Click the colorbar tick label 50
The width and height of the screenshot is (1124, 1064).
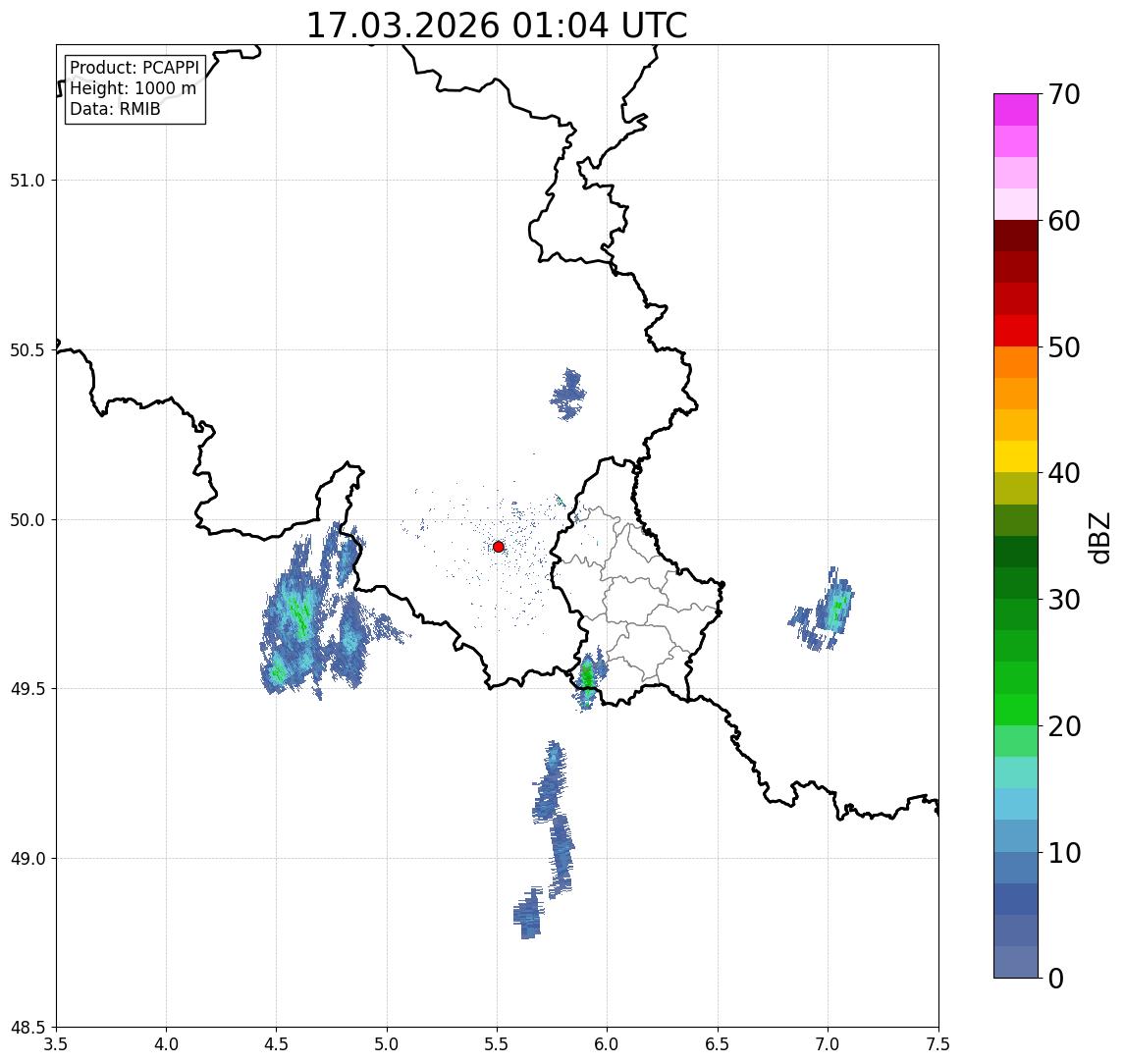1064,347
